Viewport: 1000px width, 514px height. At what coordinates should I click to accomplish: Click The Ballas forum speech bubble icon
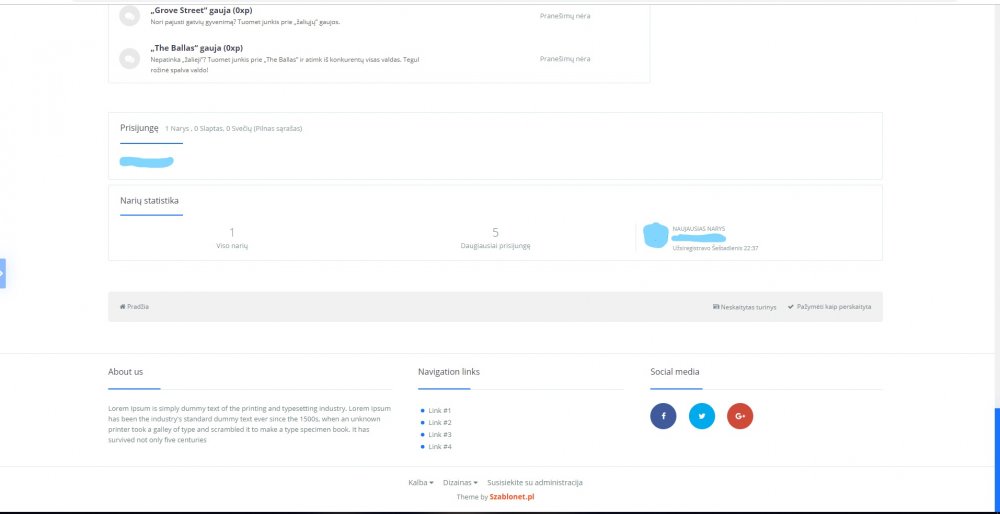coord(129,59)
